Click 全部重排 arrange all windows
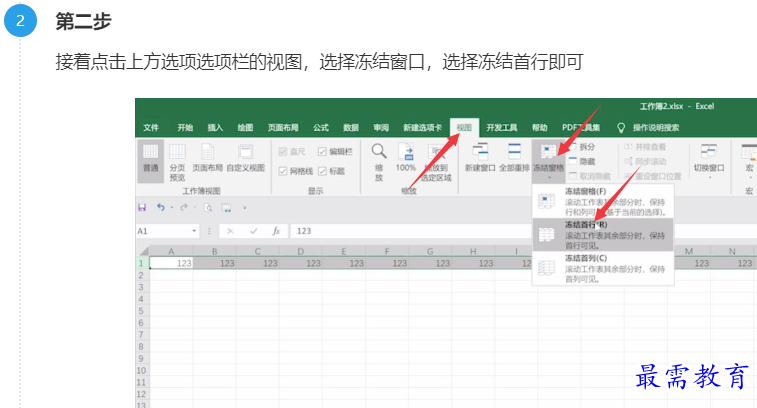This screenshot has width=757, height=408. (x=514, y=158)
